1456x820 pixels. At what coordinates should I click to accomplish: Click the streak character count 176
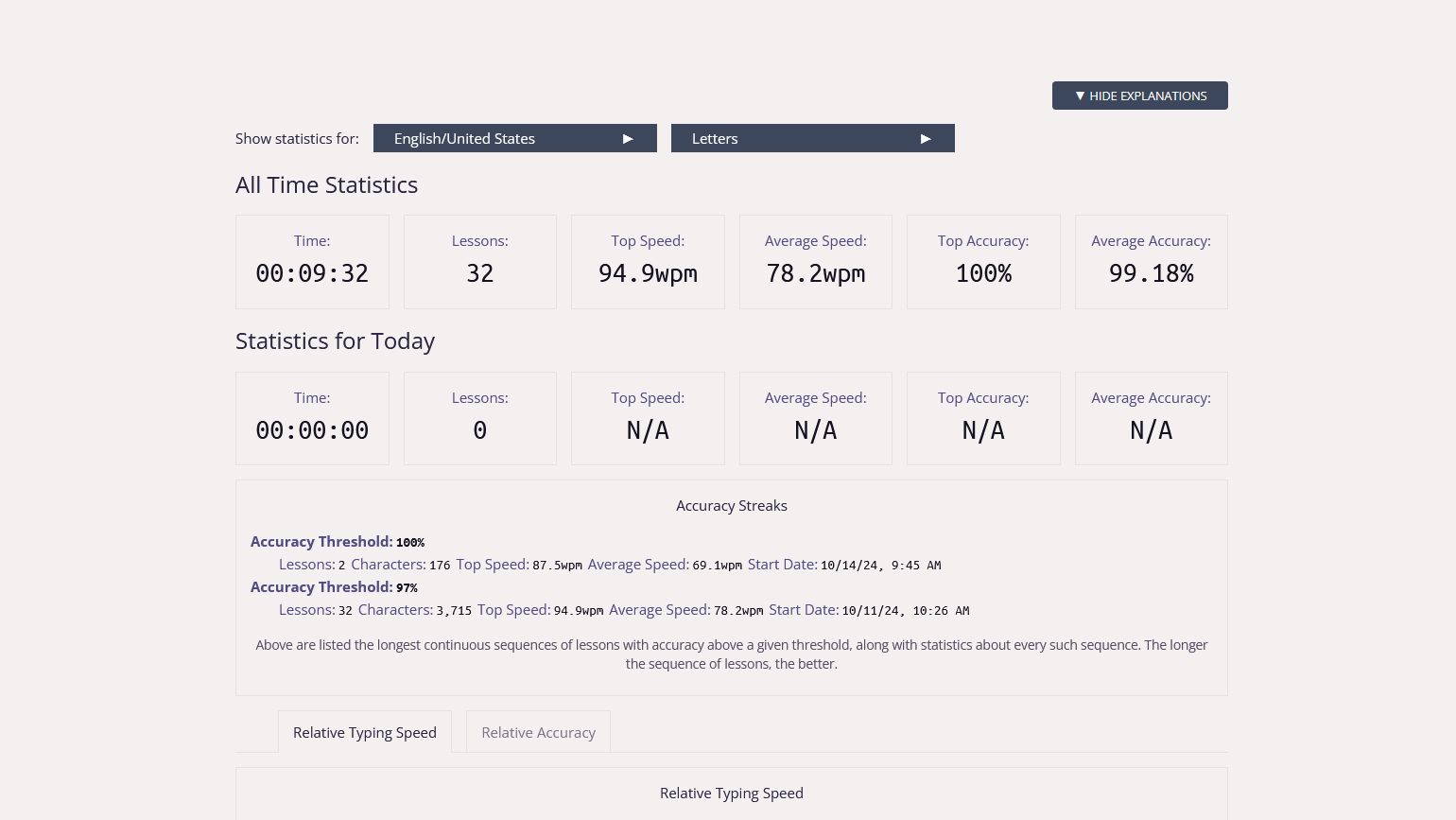tap(440, 566)
